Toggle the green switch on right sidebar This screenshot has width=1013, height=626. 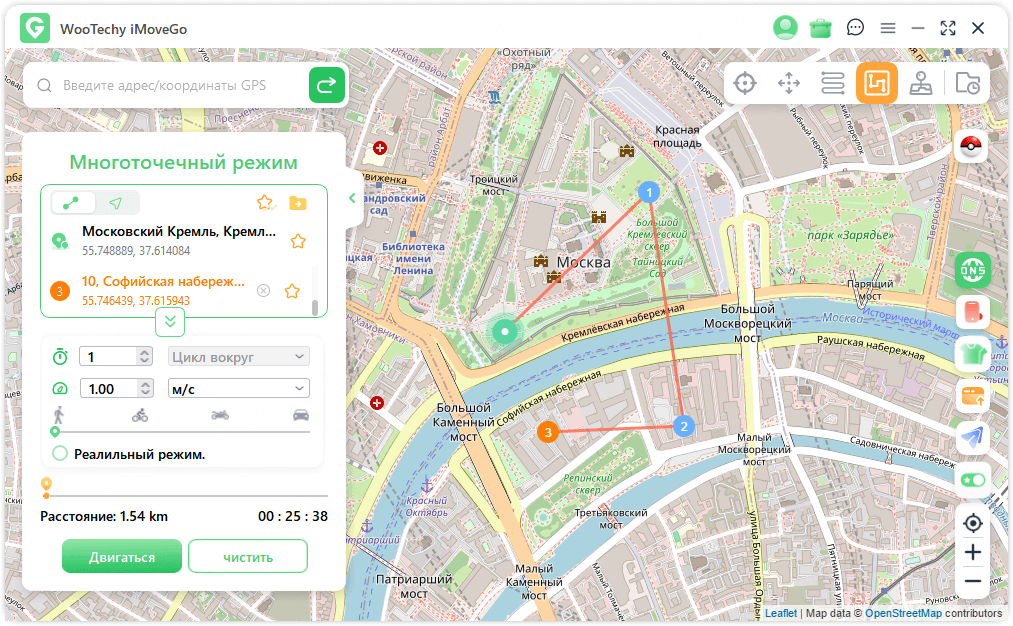click(x=972, y=480)
